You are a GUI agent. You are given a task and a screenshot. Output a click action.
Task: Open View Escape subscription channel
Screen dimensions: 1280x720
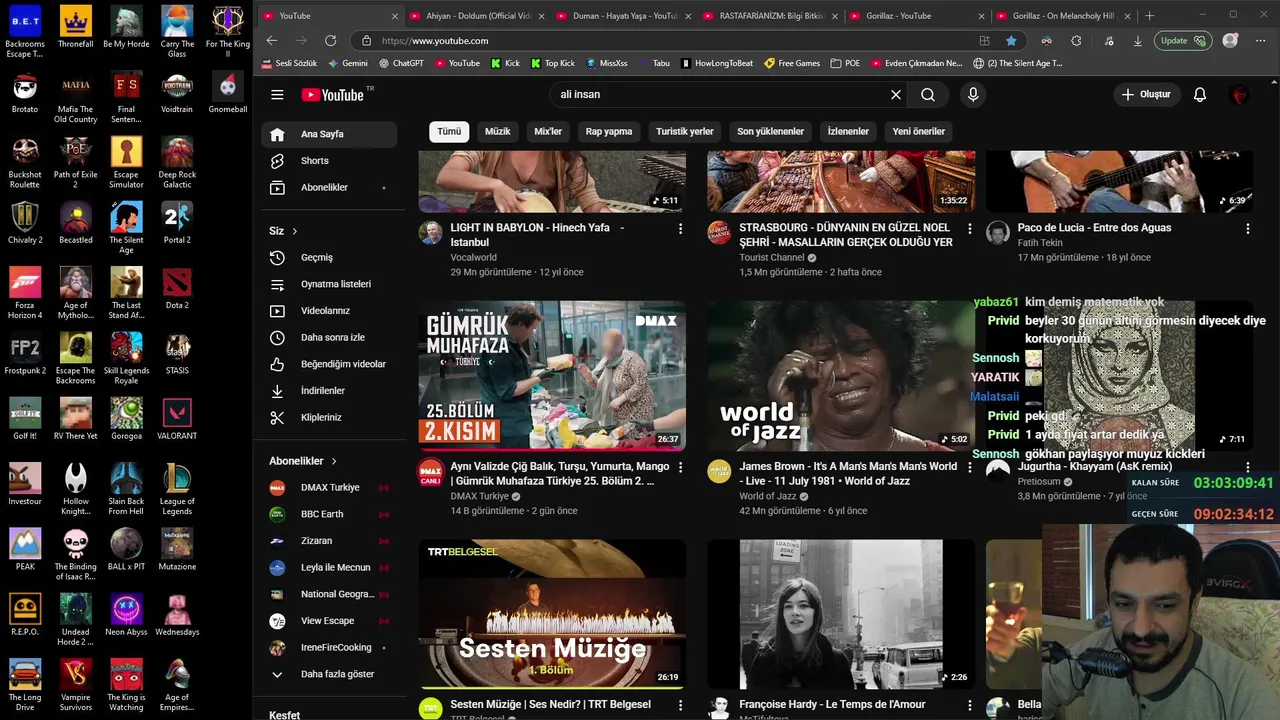(x=329, y=621)
